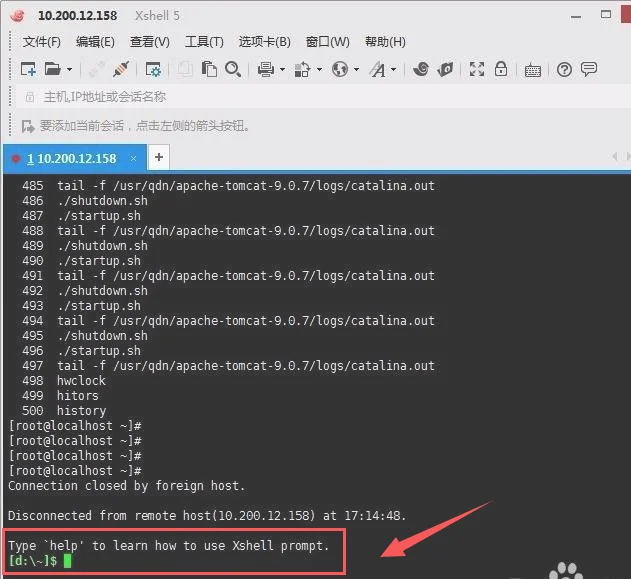The width and height of the screenshot is (631, 579).
Task: Click history line 485 tail -f command
Action: (228, 185)
